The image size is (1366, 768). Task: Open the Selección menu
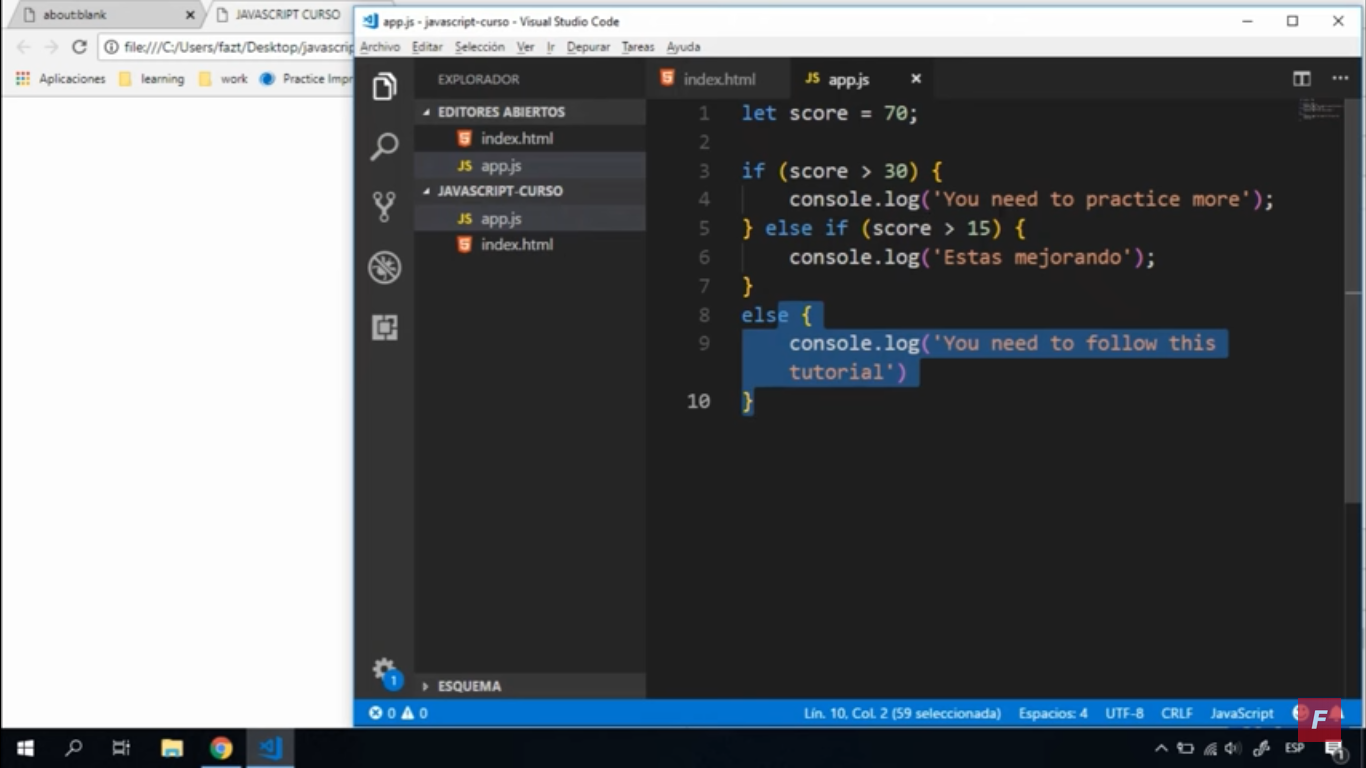click(480, 47)
